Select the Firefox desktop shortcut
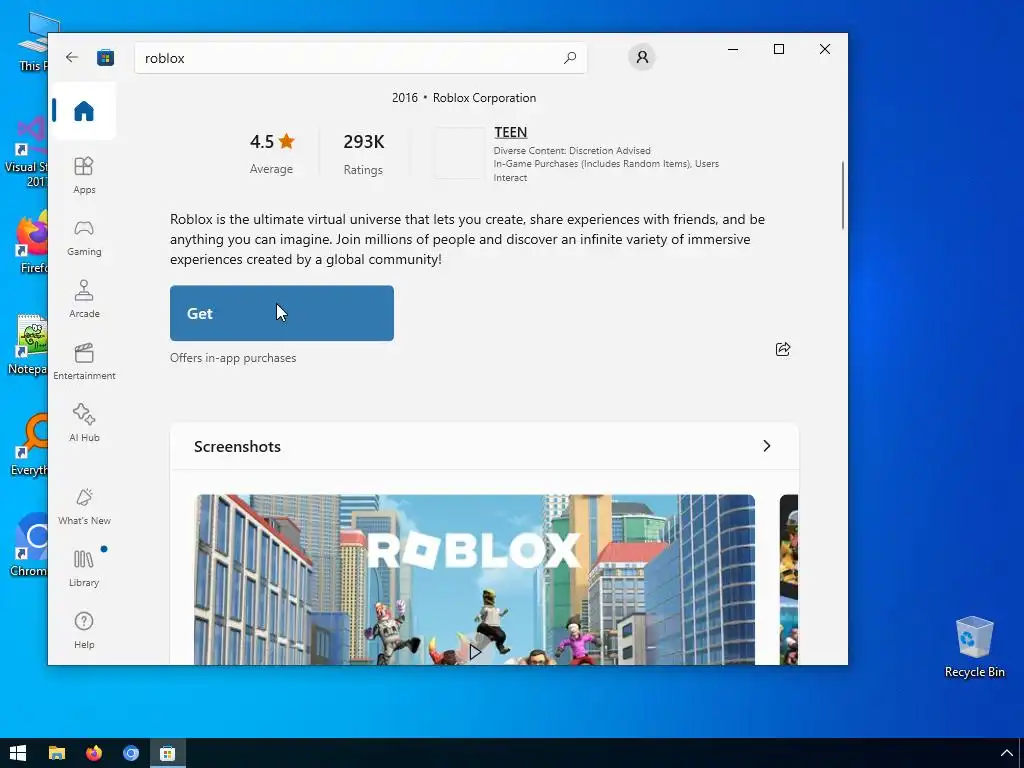This screenshot has height=768, width=1024. click(32, 242)
